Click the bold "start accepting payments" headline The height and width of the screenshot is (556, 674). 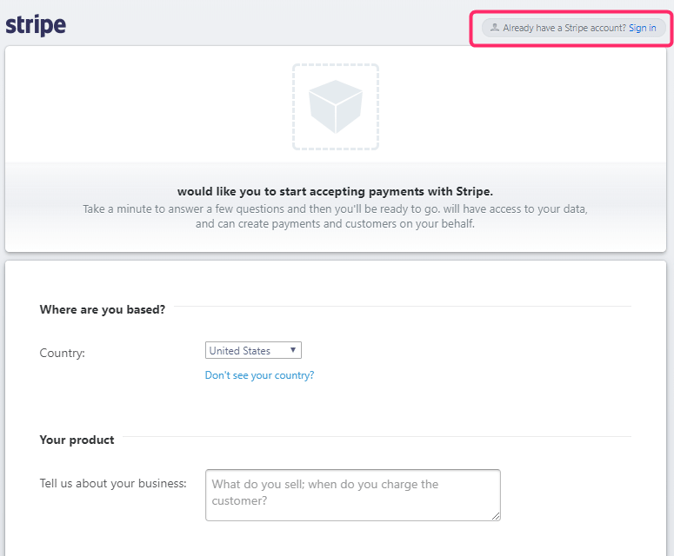pos(335,191)
